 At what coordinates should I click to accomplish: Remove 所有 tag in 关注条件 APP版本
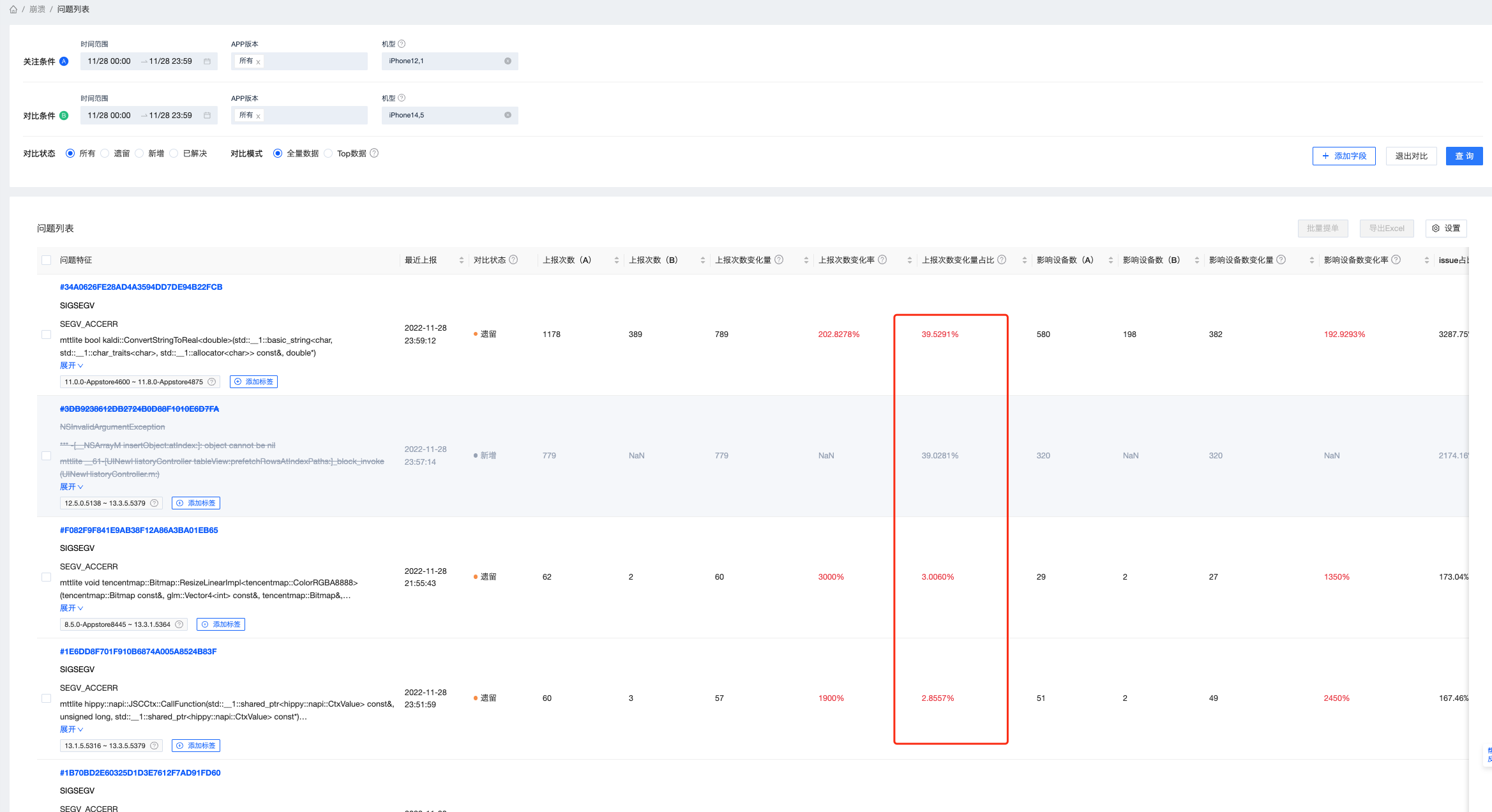pos(258,62)
